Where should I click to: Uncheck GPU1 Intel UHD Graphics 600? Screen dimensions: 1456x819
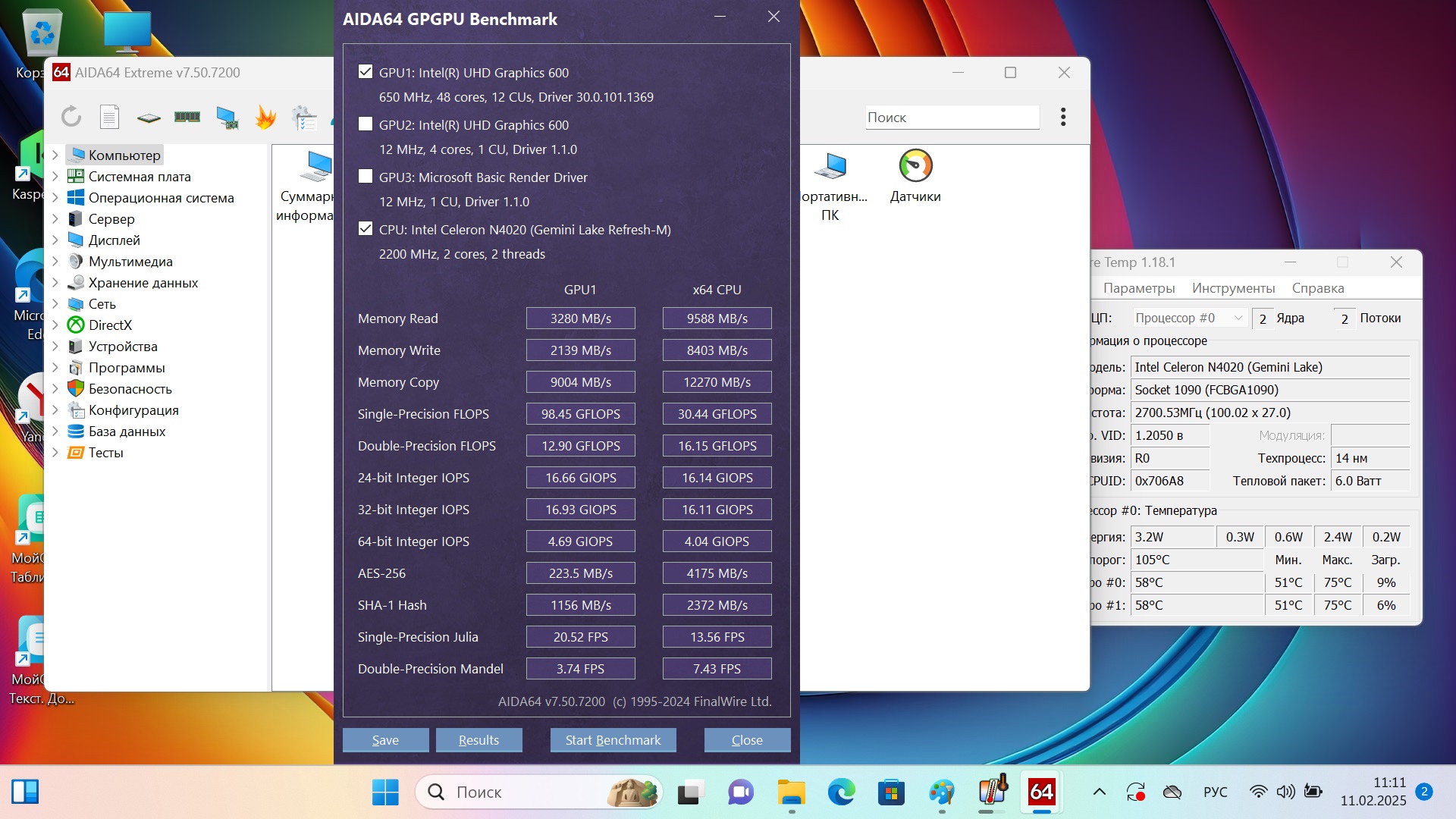[x=366, y=72]
